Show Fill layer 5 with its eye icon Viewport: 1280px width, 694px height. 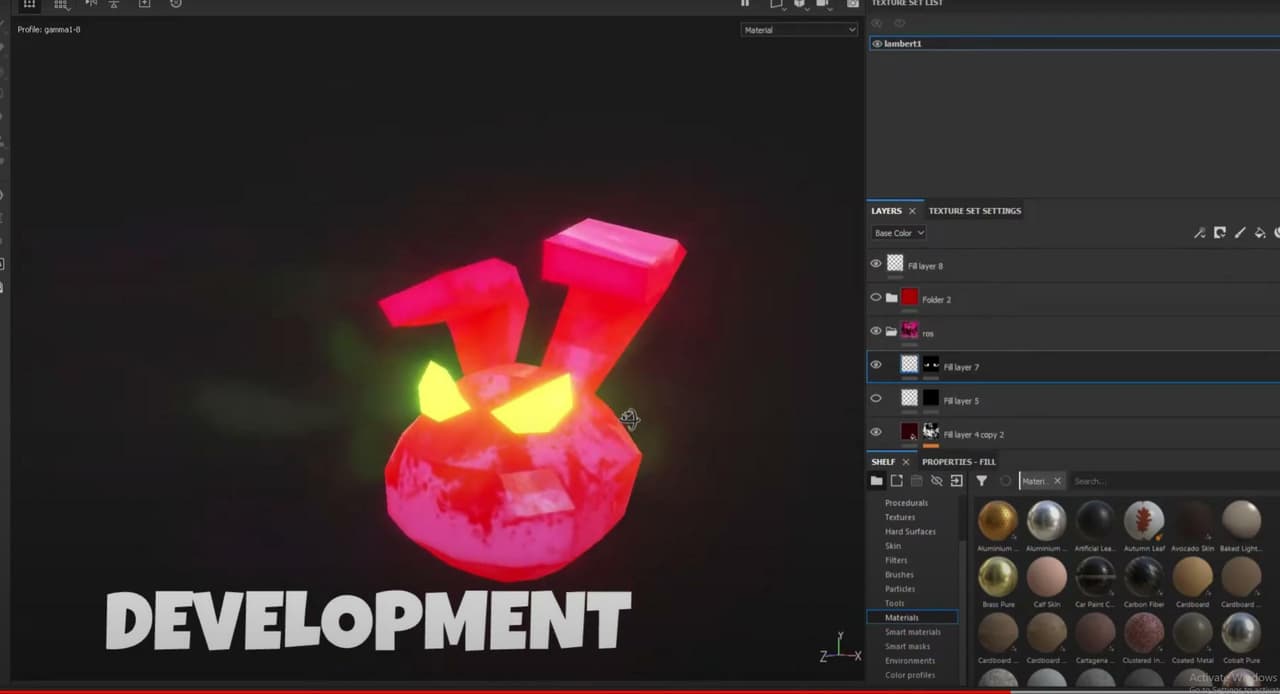[876, 398]
